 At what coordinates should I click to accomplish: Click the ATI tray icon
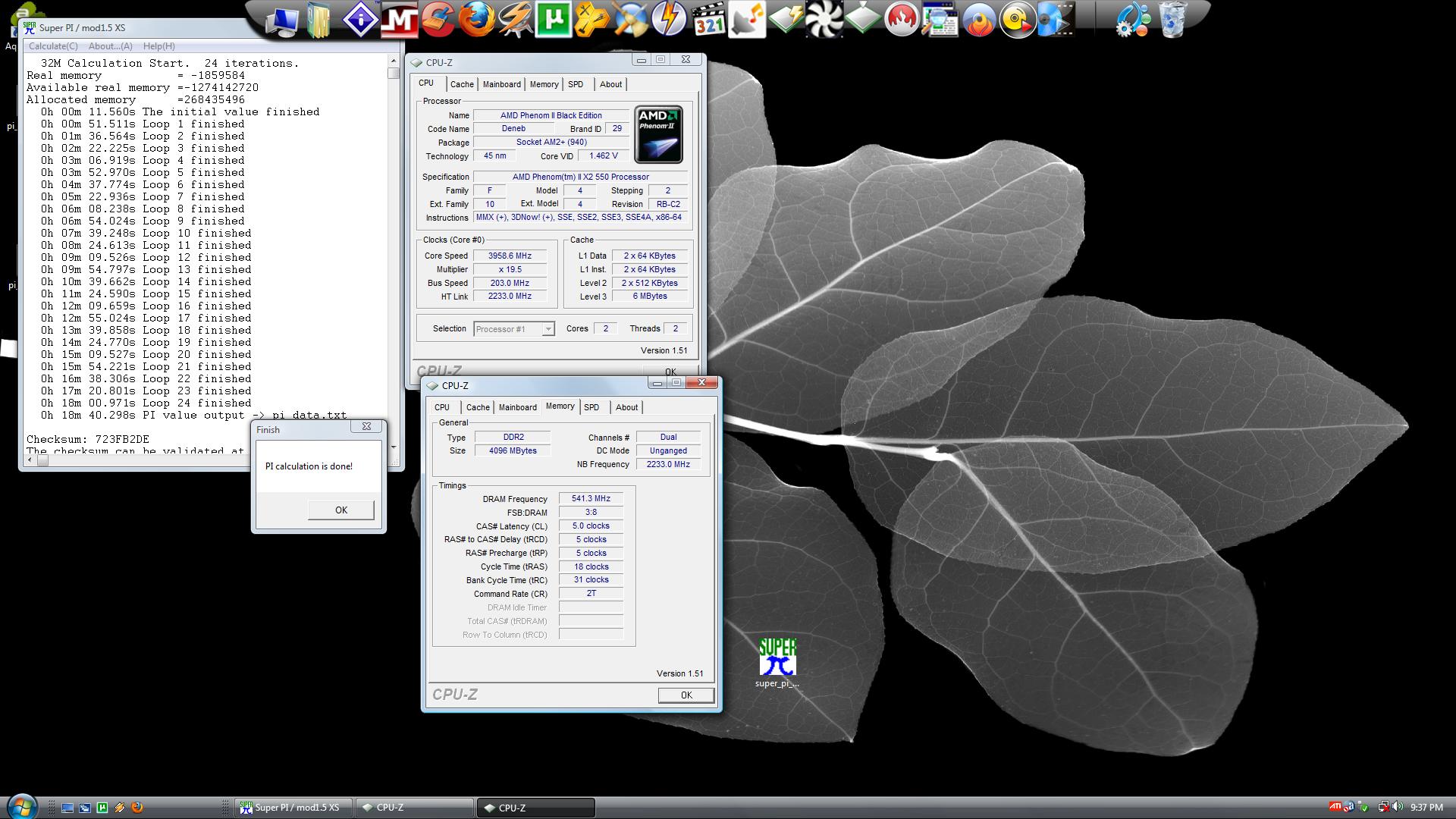click(x=1335, y=807)
